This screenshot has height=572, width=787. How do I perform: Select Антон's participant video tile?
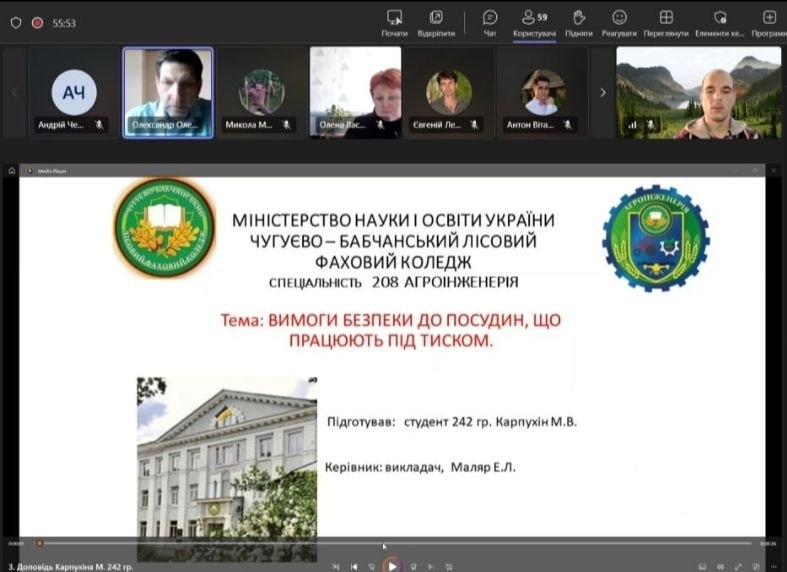tap(542, 92)
